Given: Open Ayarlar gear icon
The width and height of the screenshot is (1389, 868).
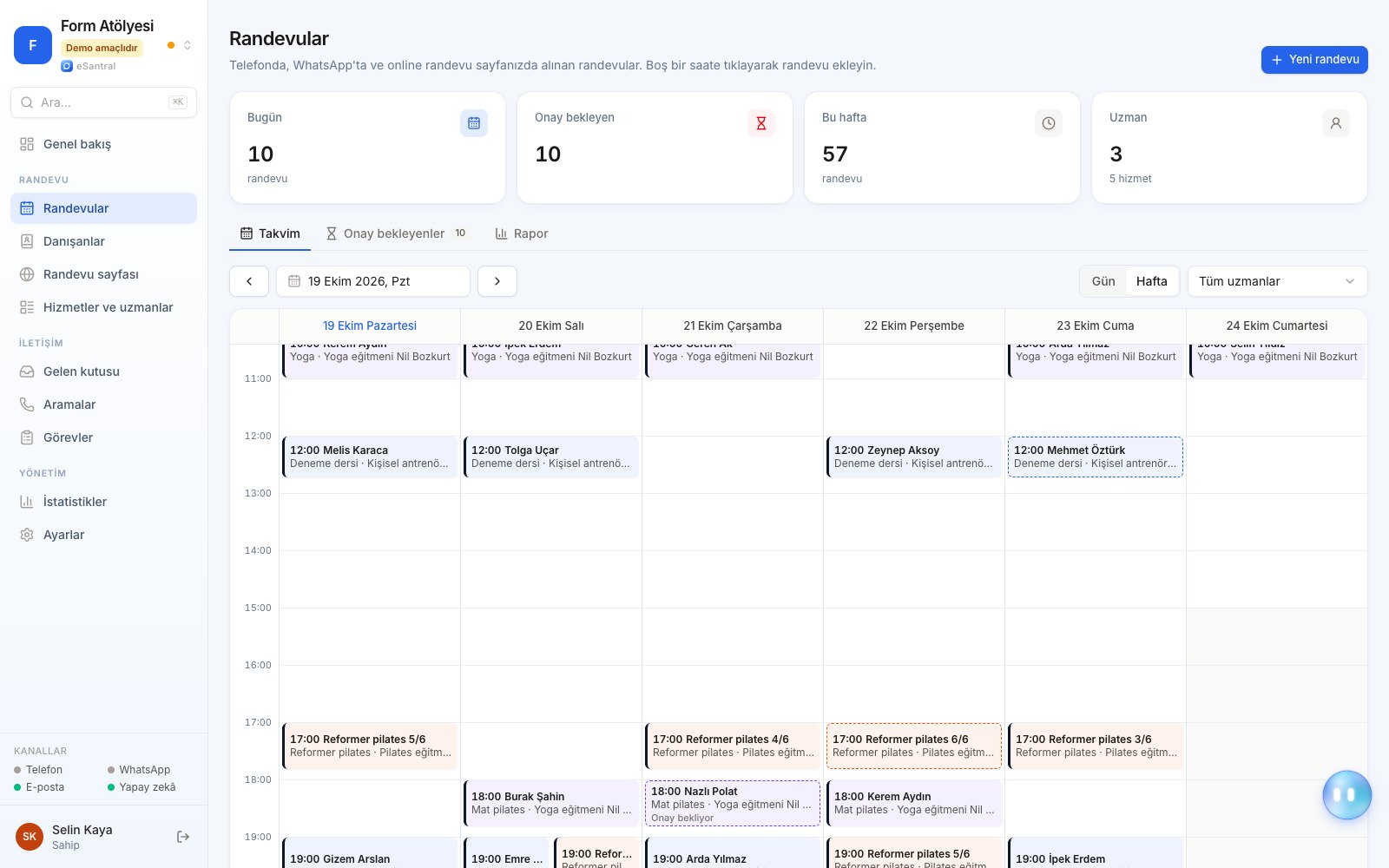Looking at the screenshot, I should click(x=27, y=535).
